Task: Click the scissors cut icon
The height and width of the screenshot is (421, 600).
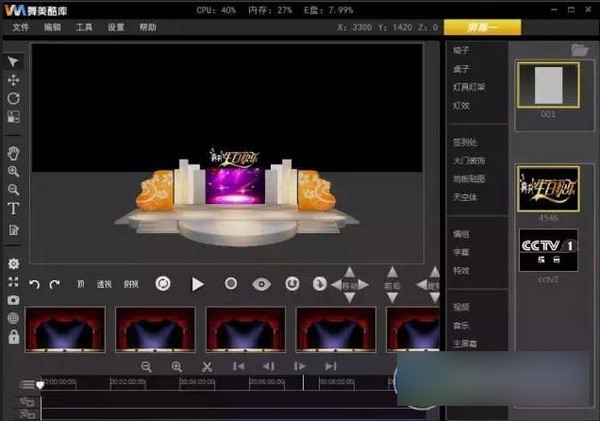Action: [x=207, y=367]
